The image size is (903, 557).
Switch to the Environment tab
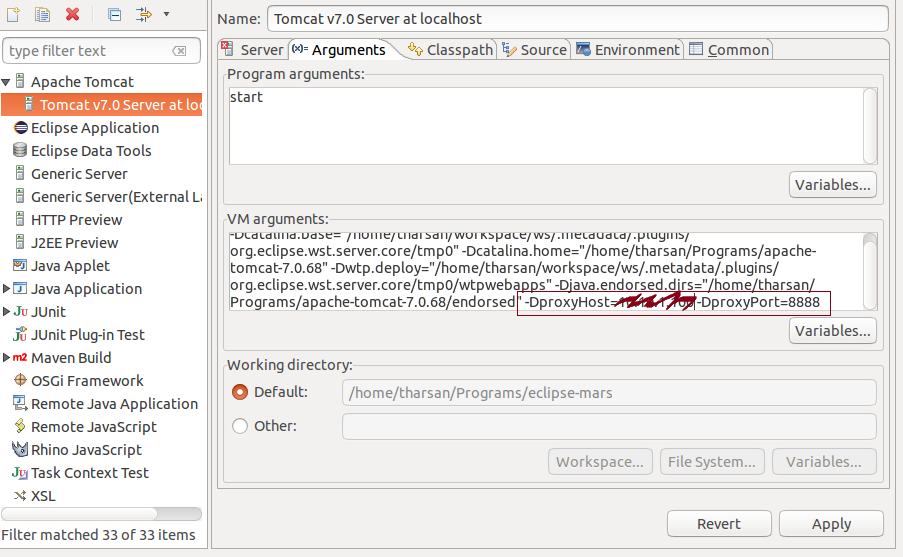coord(628,50)
